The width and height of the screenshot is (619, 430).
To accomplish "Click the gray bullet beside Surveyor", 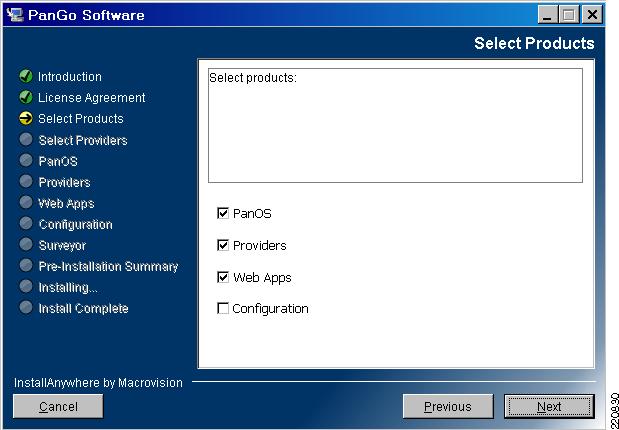I will point(26,244).
